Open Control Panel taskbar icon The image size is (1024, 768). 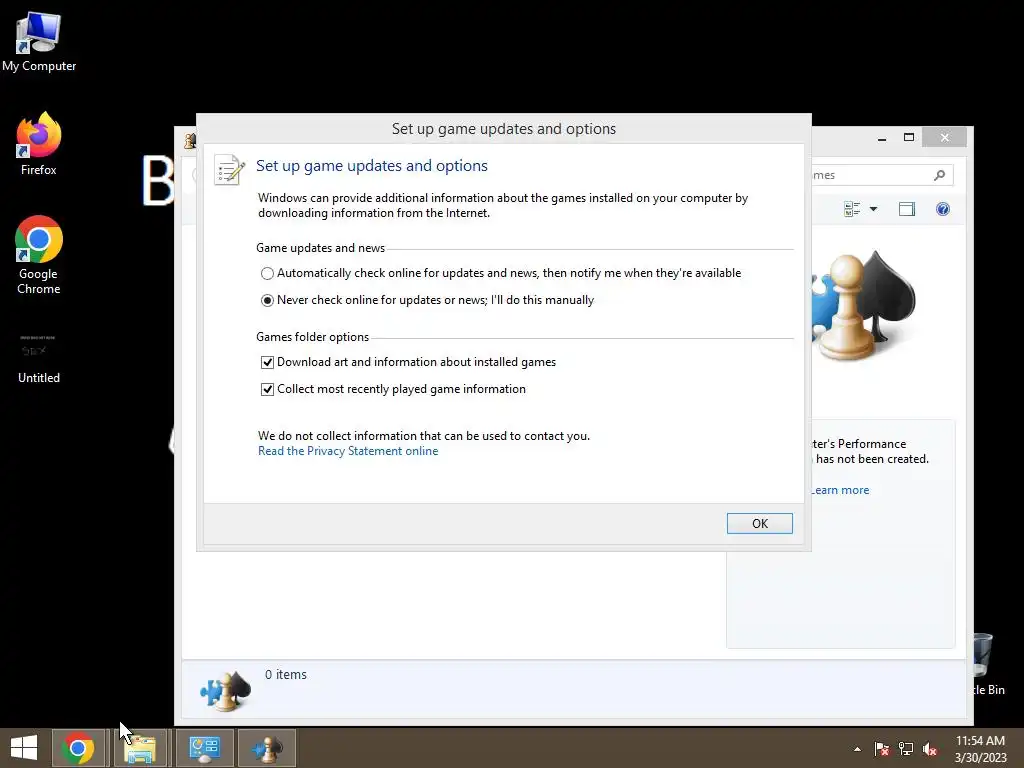pos(204,748)
